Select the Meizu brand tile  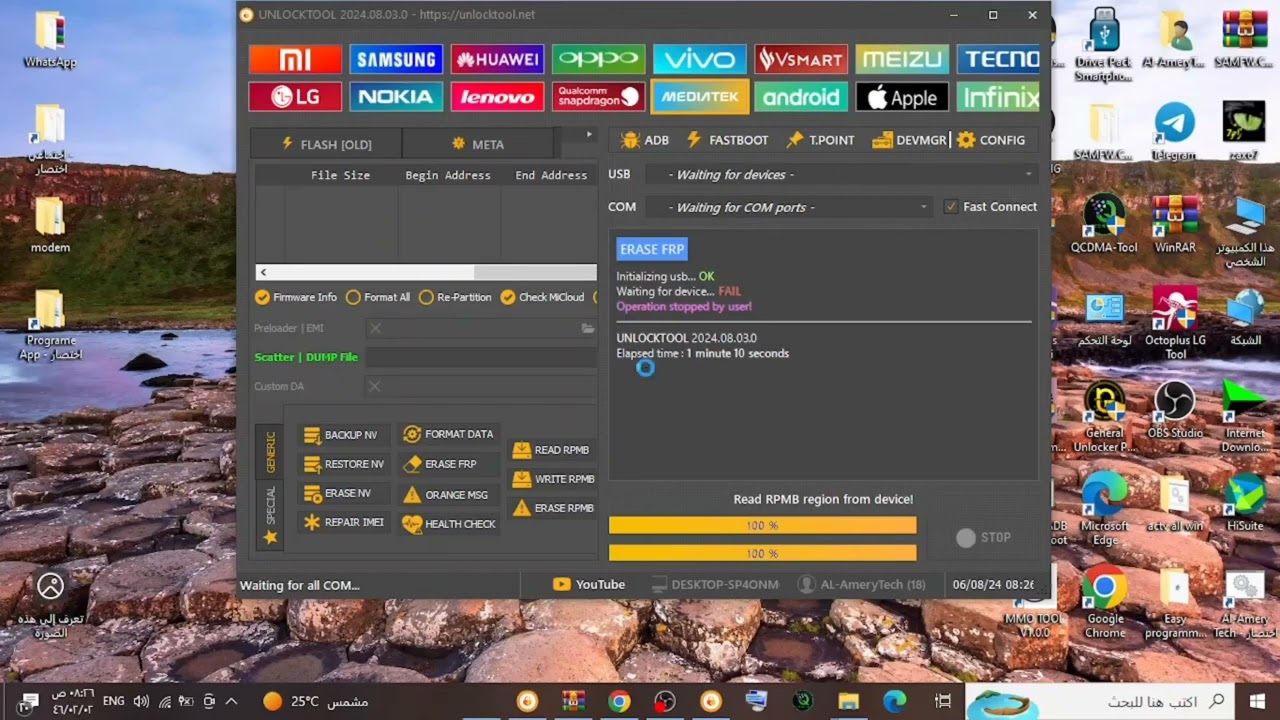coord(902,59)
